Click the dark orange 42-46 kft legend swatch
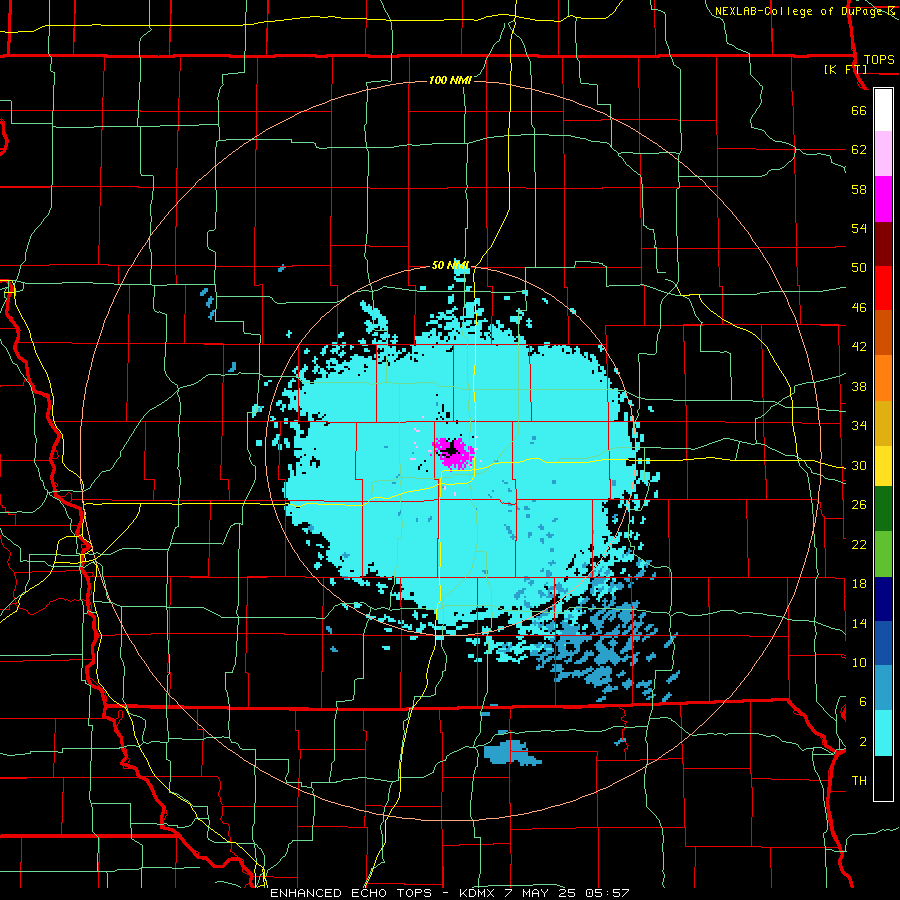Screen dimensions: 900x900 [883, 333]
